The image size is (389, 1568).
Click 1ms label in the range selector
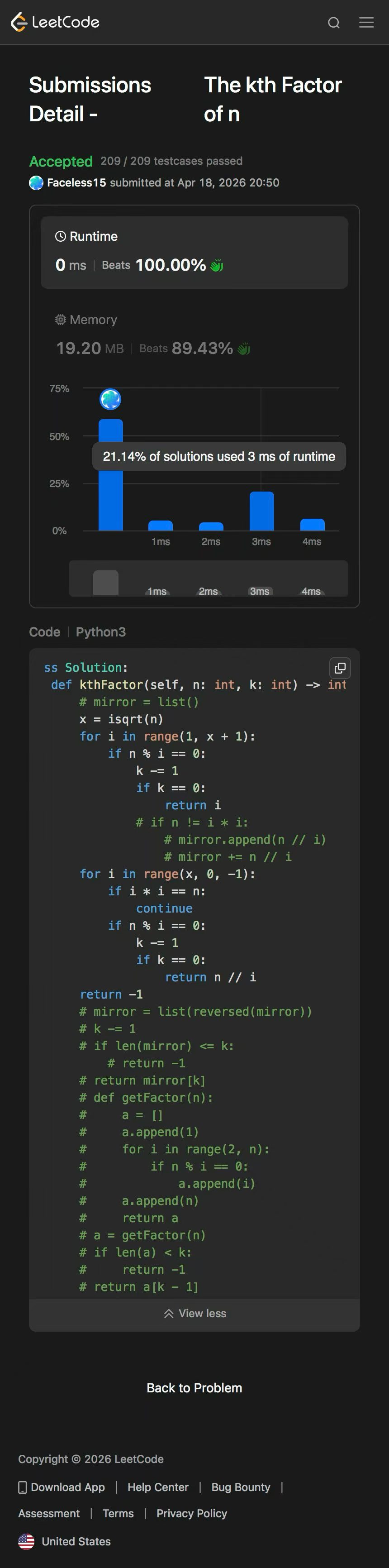[x=157, y=591]
